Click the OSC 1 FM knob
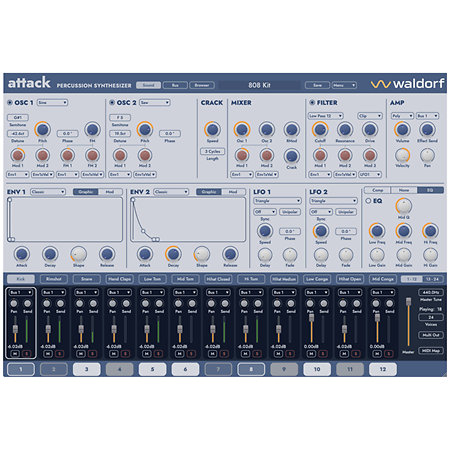 pos(92,129)
